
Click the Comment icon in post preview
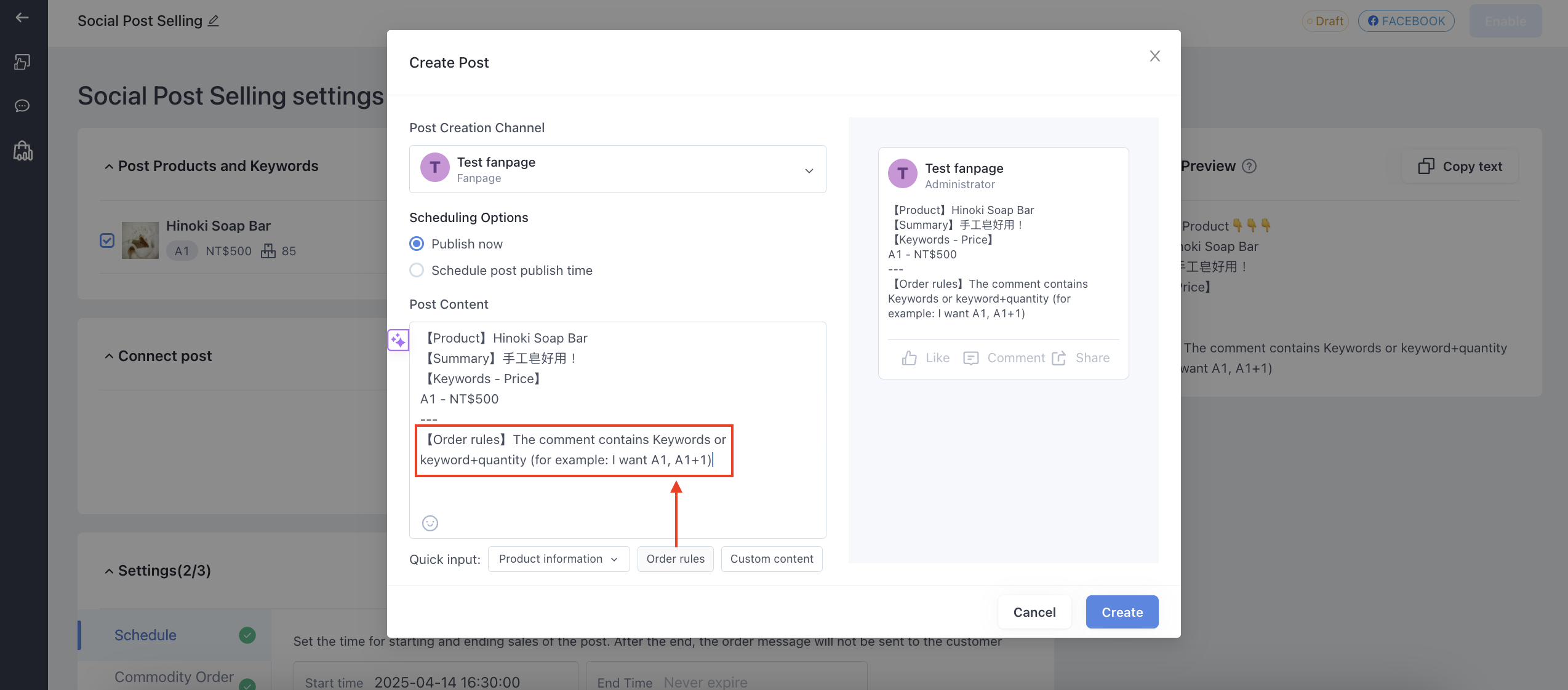coord(971,358)
